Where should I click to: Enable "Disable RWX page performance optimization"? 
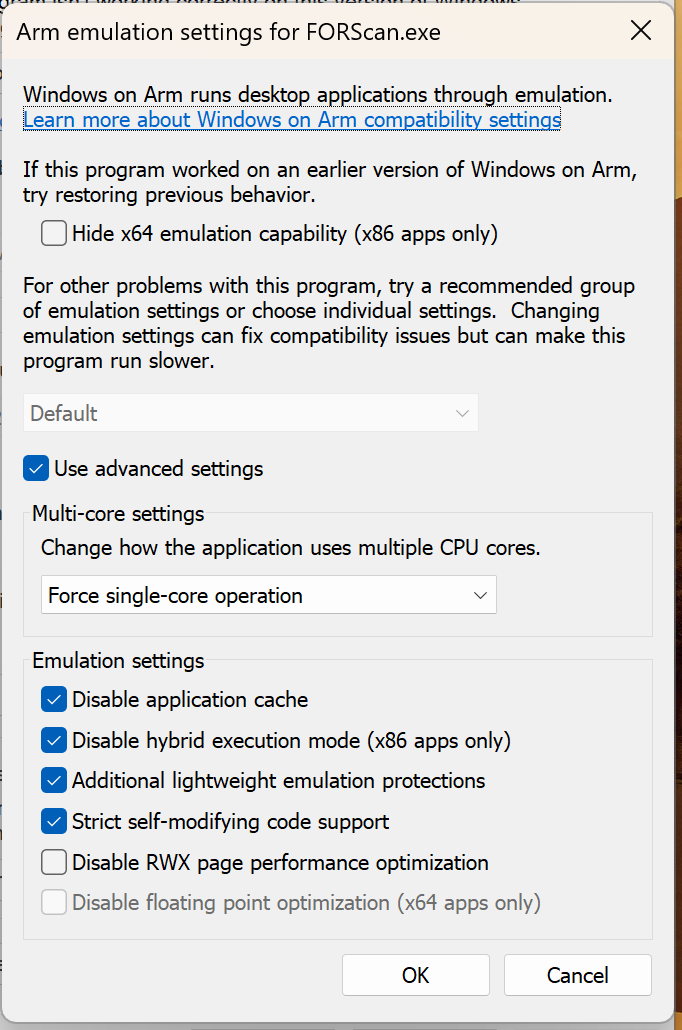(54, 862)
